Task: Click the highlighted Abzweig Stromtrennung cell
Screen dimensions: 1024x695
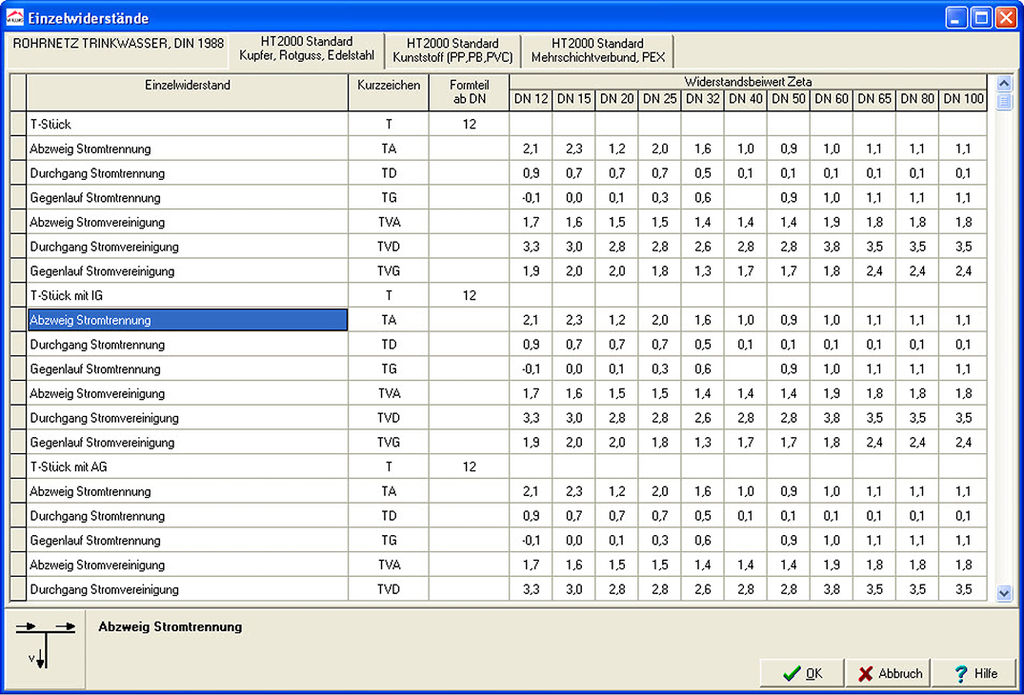Action: [187, 320]
